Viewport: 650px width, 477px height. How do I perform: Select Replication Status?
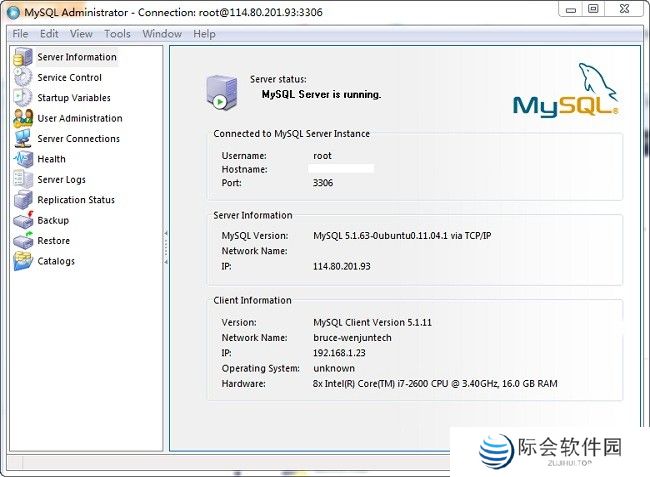[76, 200]
